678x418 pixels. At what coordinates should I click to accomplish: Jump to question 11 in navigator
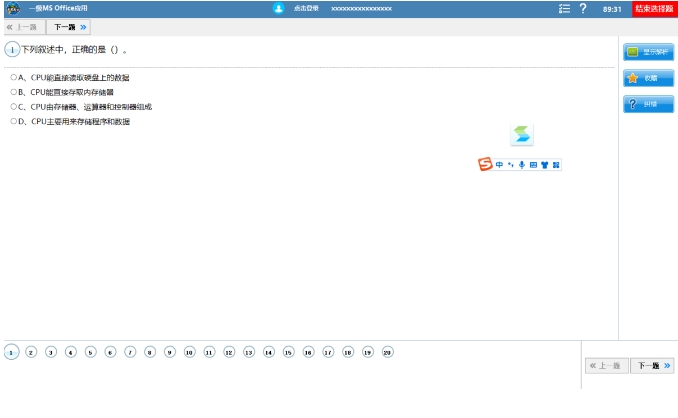click(x=209, y=352)
